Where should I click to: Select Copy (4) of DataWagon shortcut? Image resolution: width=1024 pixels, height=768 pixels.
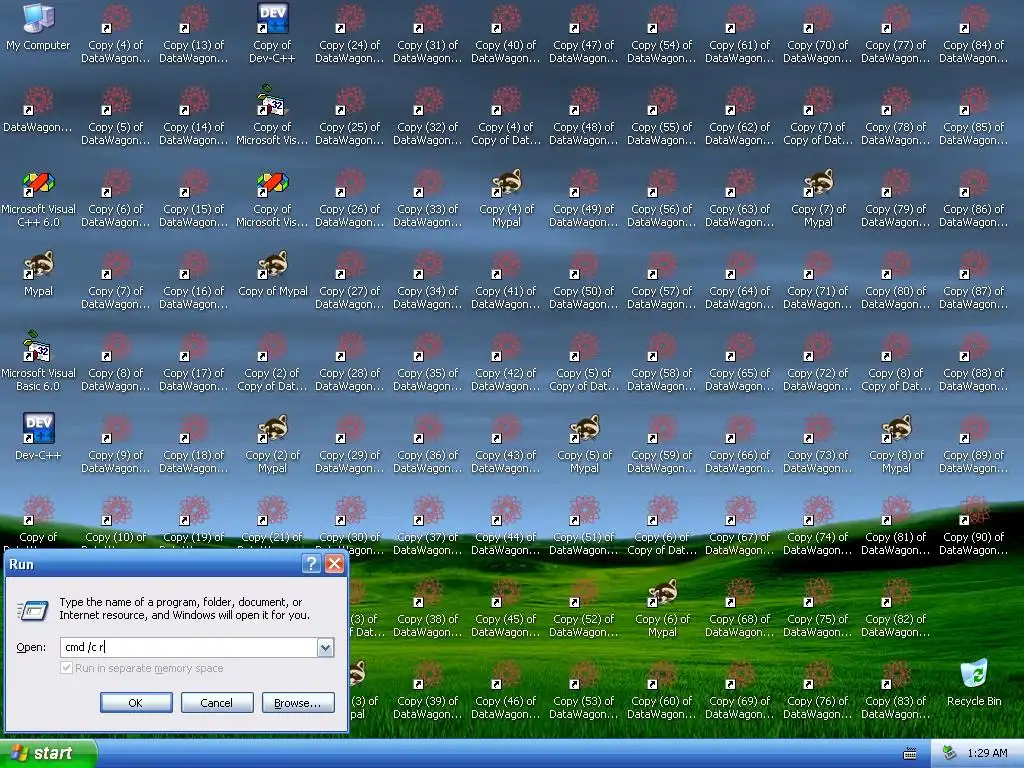116,34
